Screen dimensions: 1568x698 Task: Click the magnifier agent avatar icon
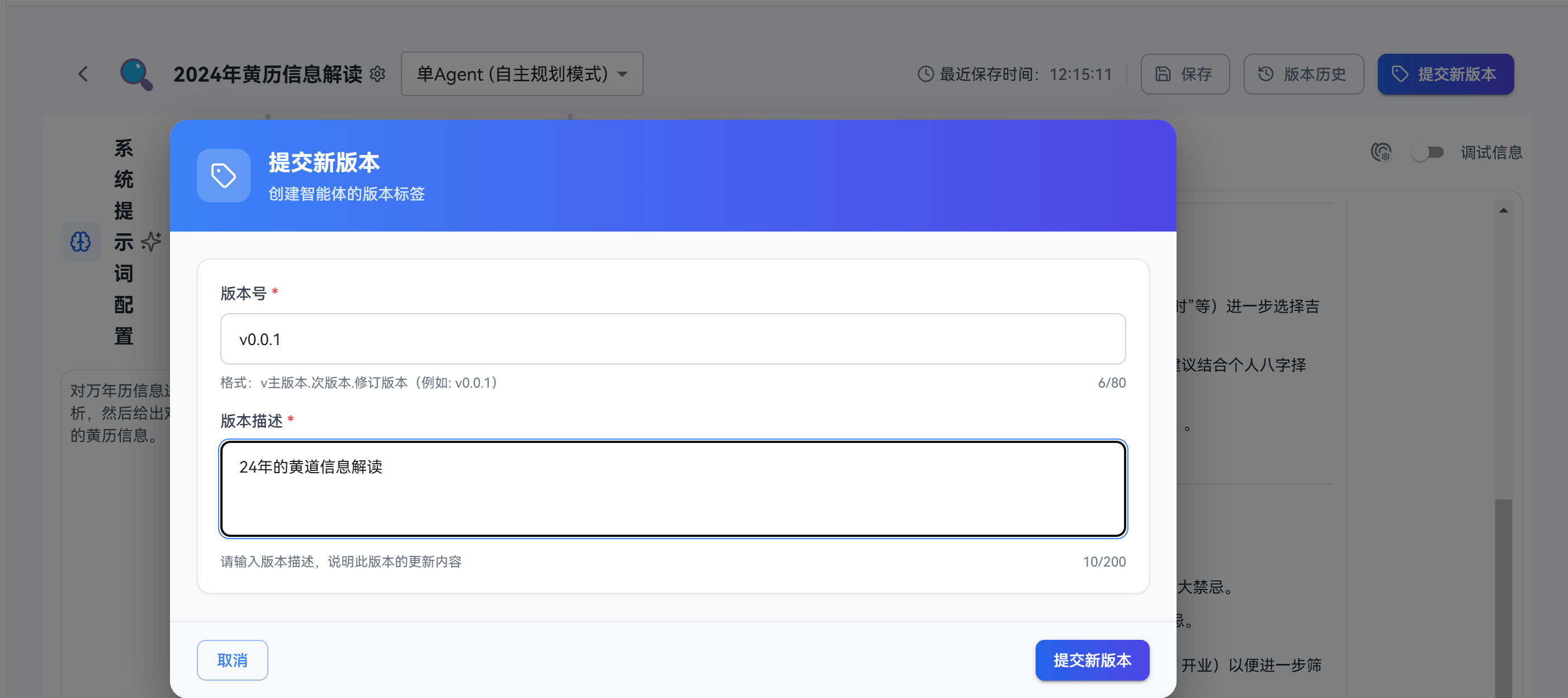coord(136,74)
